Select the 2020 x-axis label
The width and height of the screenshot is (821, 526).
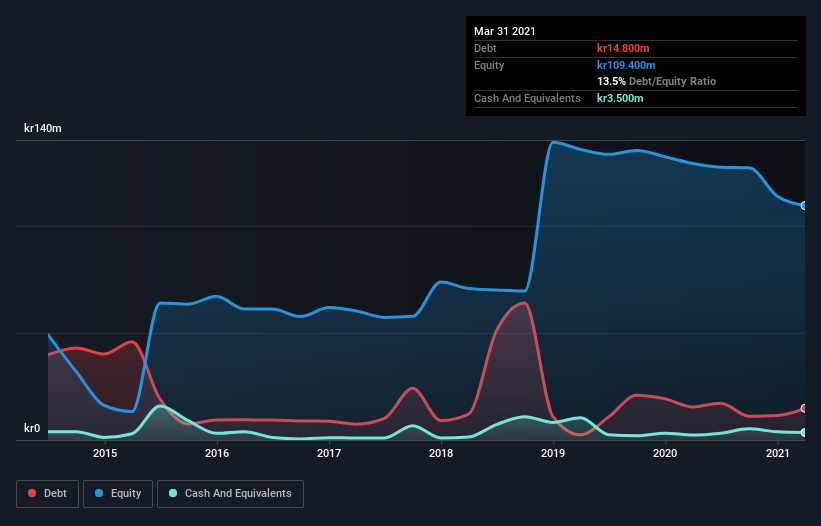(x=665, y=453)
